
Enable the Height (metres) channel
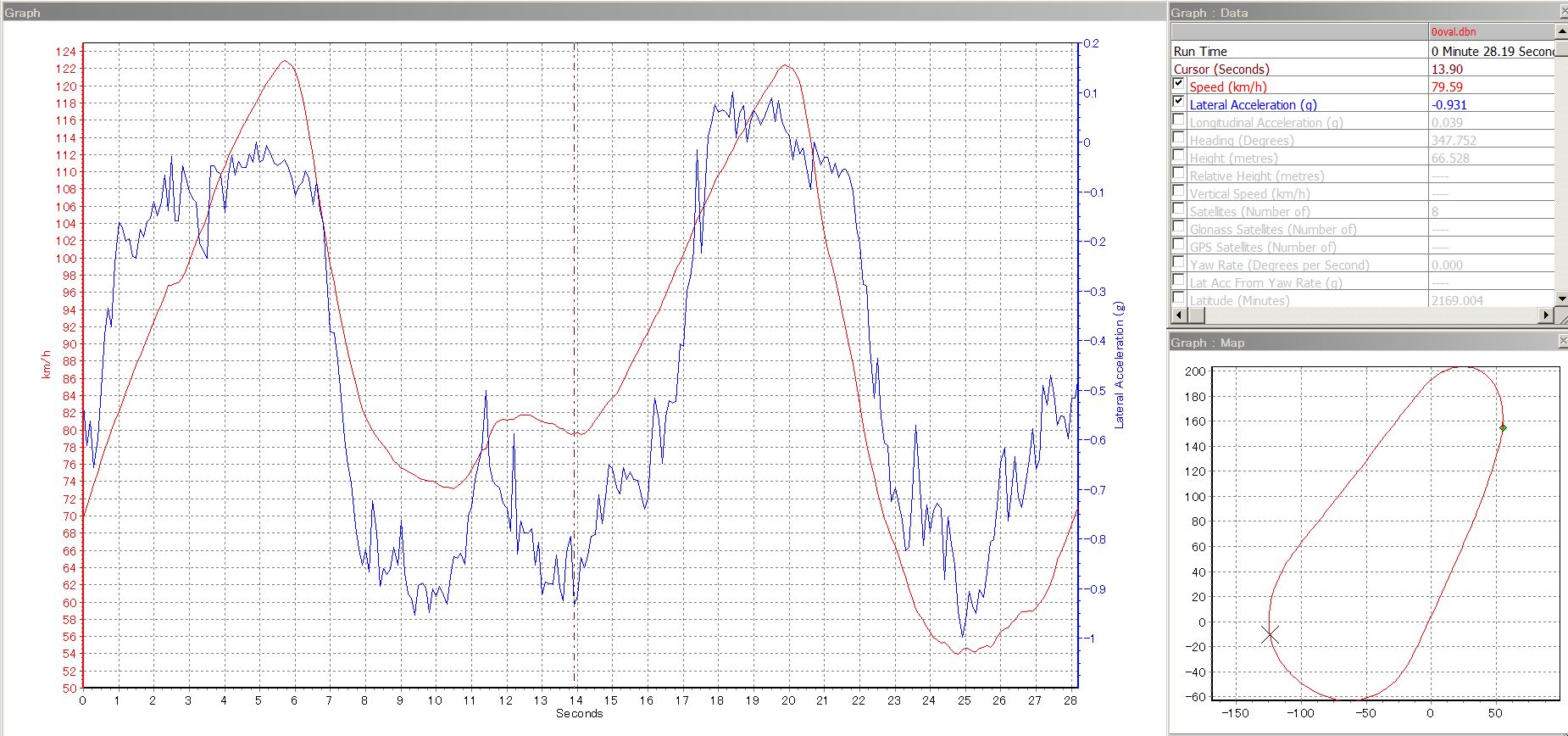point(1178,155)
